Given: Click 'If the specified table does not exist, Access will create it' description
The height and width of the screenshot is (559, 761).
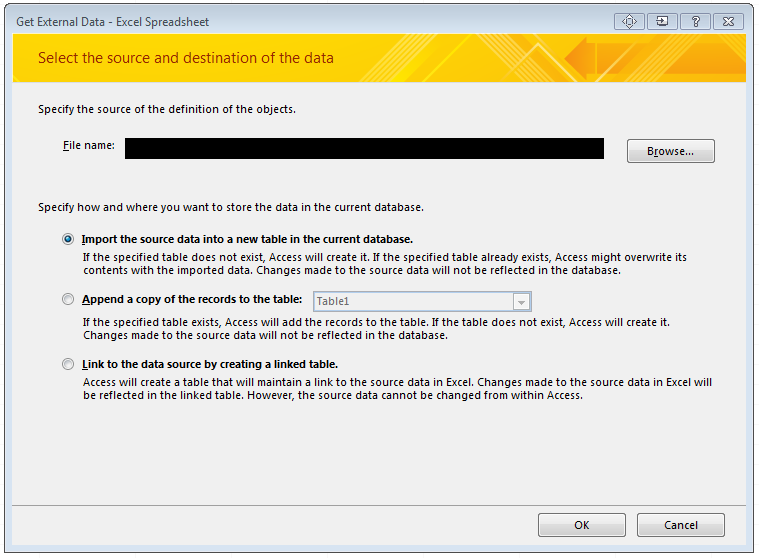Looking at the screenshot, I should point(385,263).
